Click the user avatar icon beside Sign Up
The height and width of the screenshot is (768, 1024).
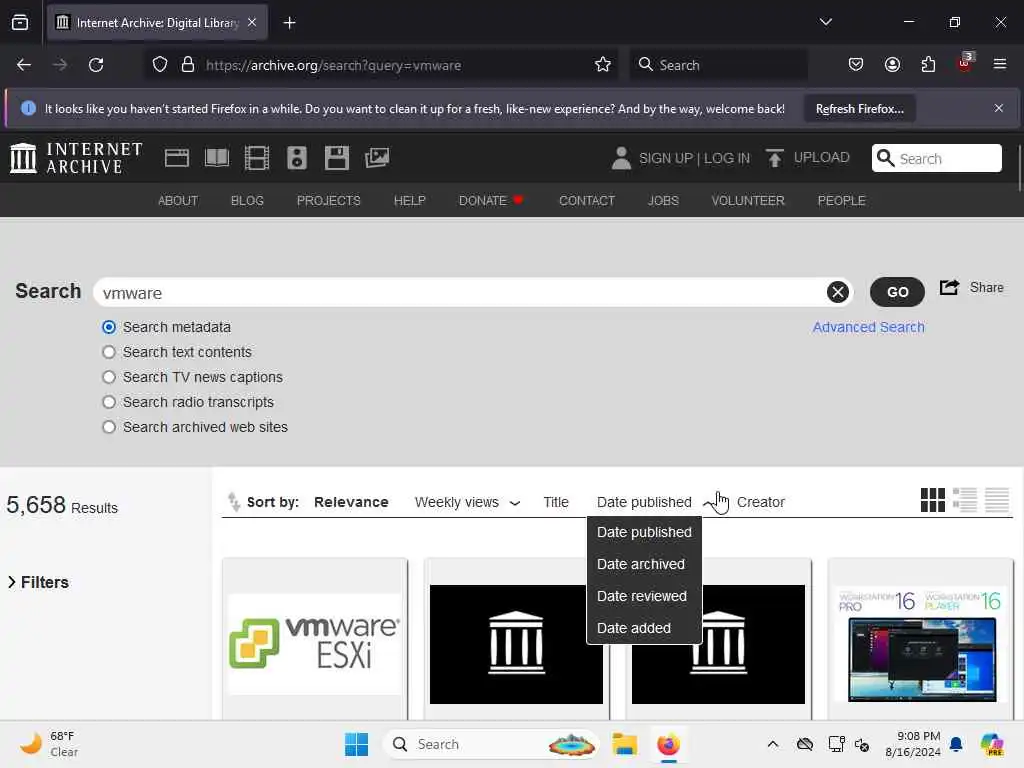[621, 158]
